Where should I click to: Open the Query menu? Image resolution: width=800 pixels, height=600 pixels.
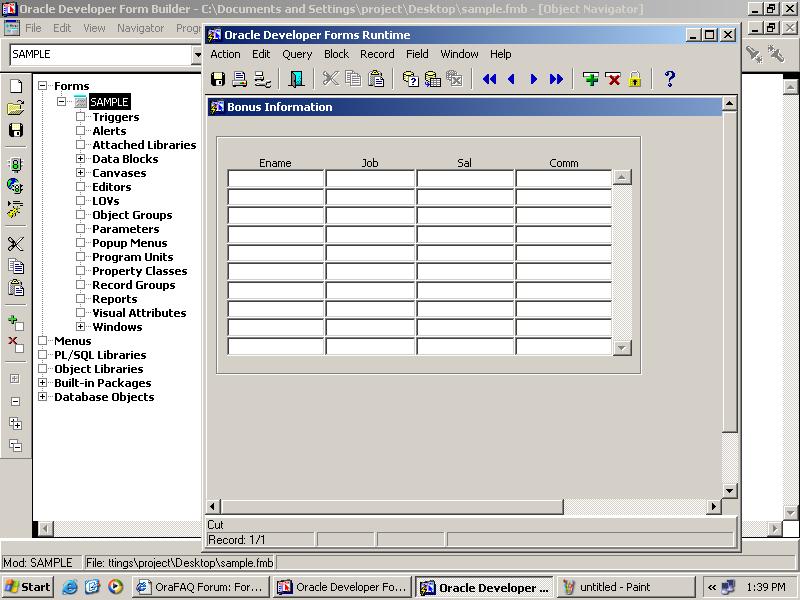pos(297,54)
